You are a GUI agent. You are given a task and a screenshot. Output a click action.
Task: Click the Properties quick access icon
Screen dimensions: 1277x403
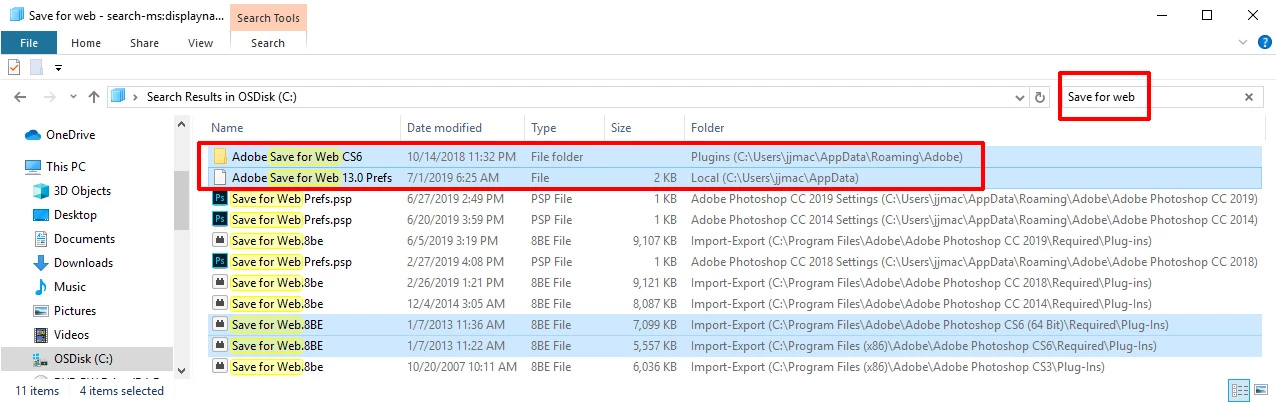15,67
